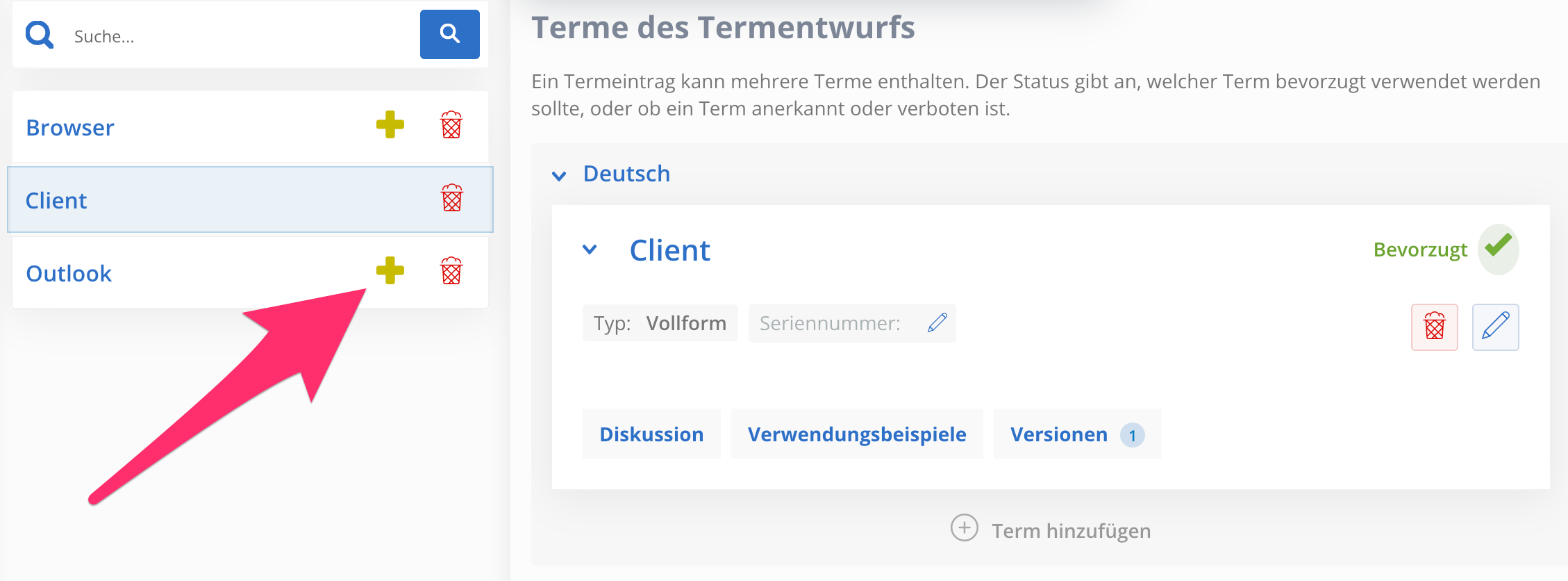Click the Terme des Termentwurfs heading

point(723,28)
